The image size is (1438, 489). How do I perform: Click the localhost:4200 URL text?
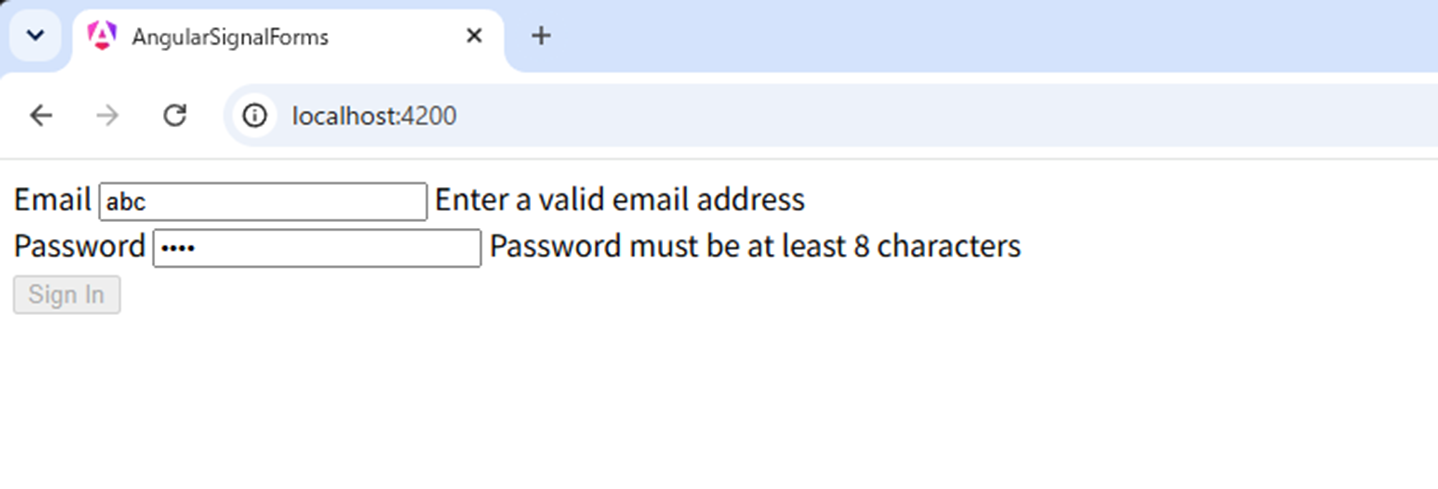tap(374, 117)
